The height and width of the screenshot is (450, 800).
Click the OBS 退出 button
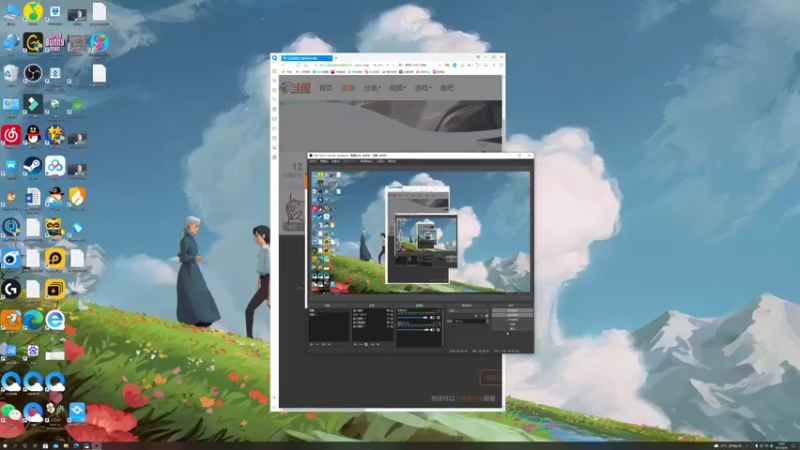[x=512, y=329]
